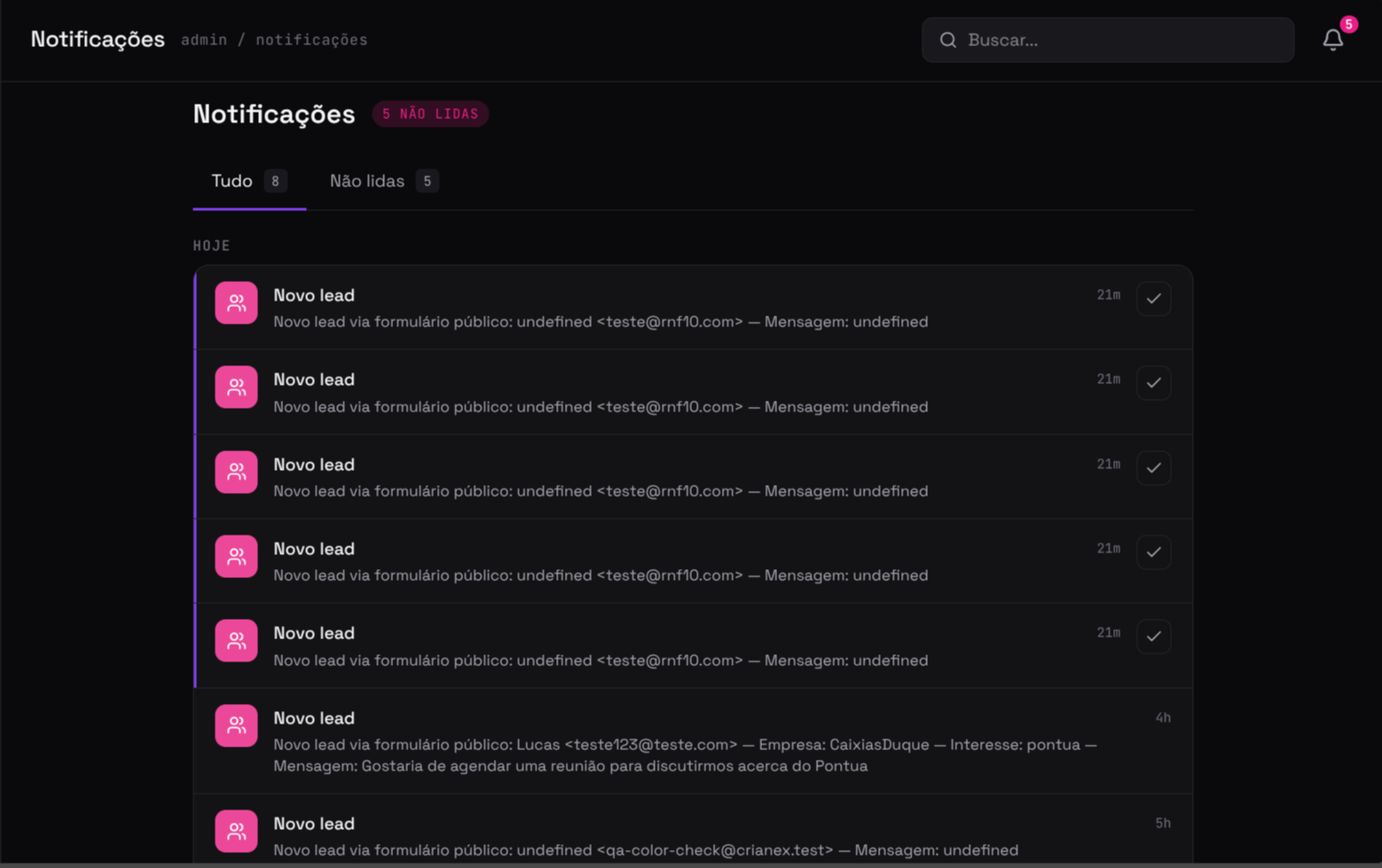Mark the first Novo lead notification as read

point(1153,299)
